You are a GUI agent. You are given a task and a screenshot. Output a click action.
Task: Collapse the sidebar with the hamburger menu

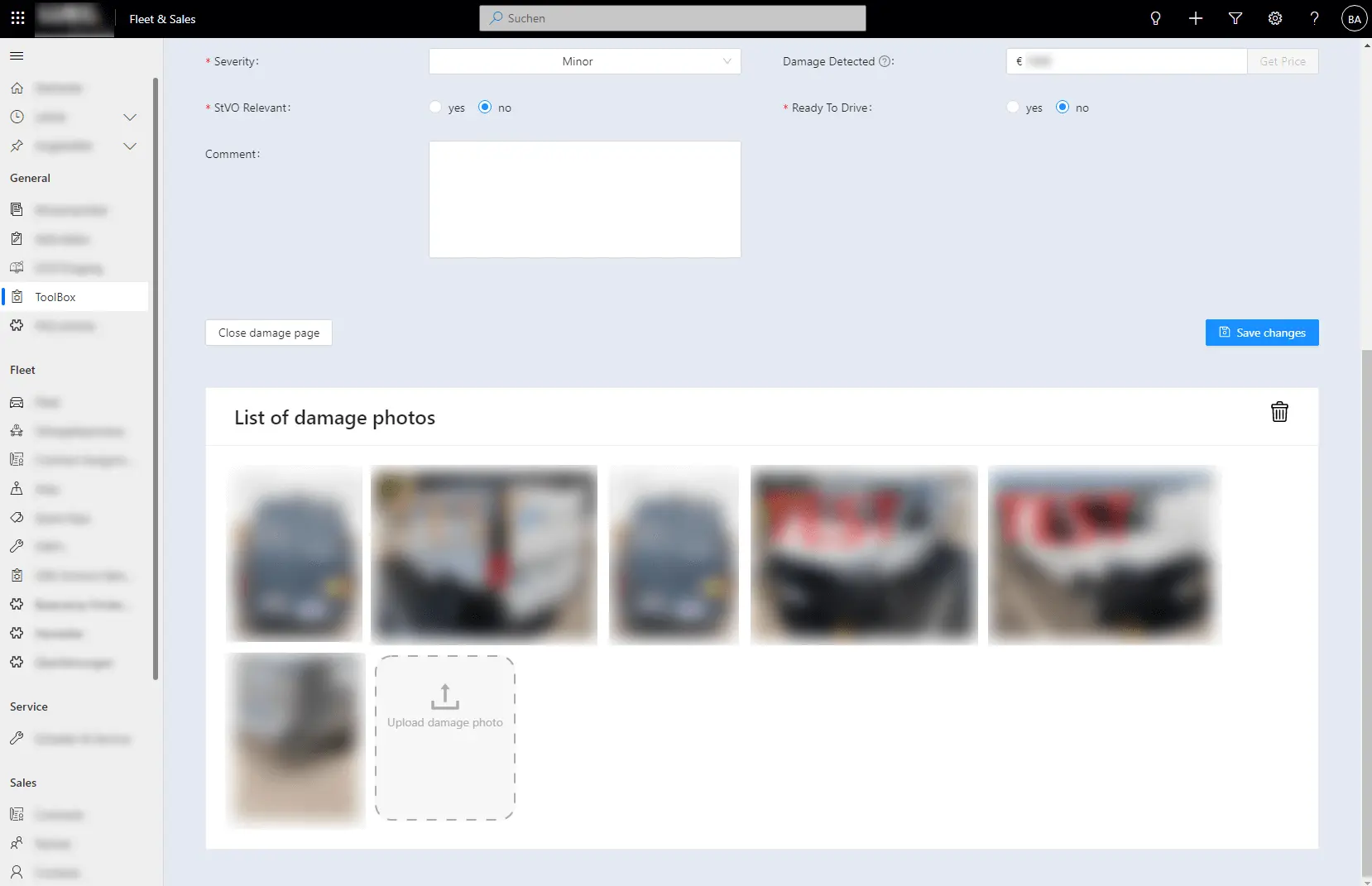pos(17,55)
